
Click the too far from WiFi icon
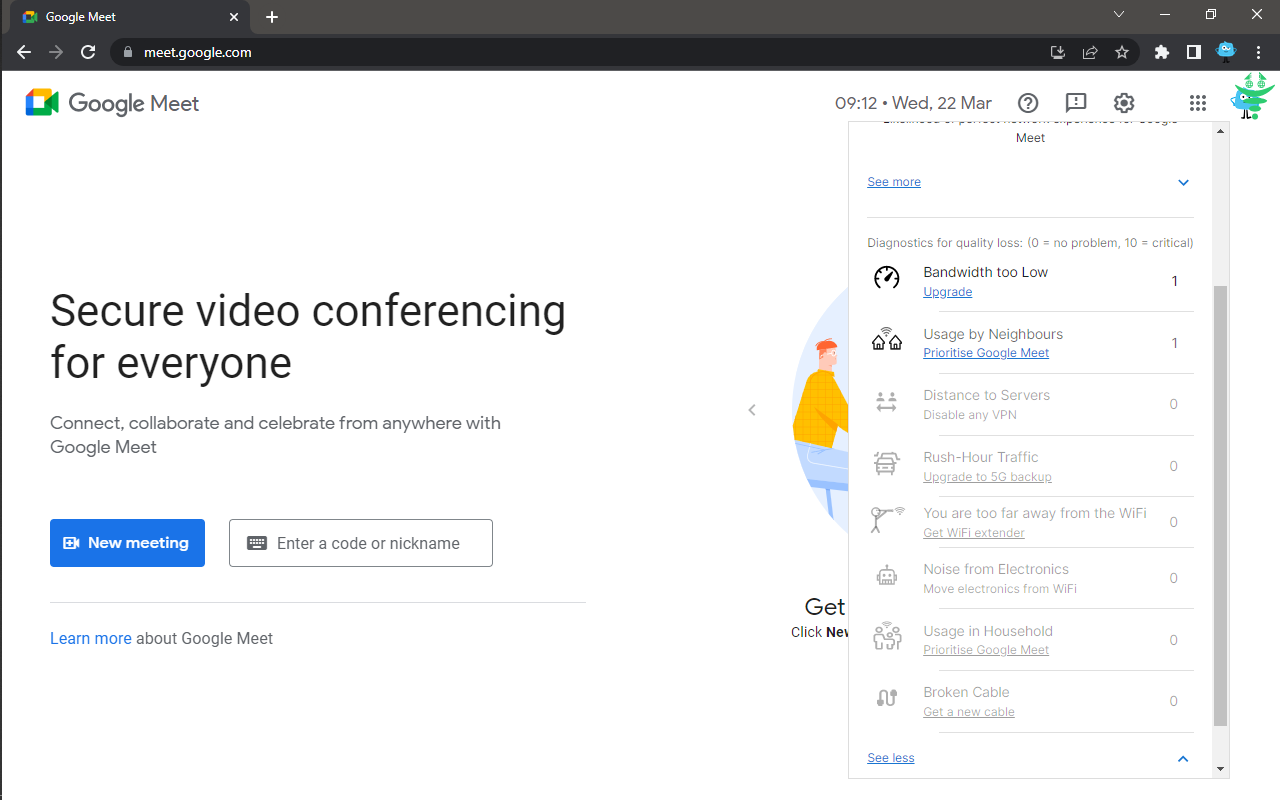point(887,520)
